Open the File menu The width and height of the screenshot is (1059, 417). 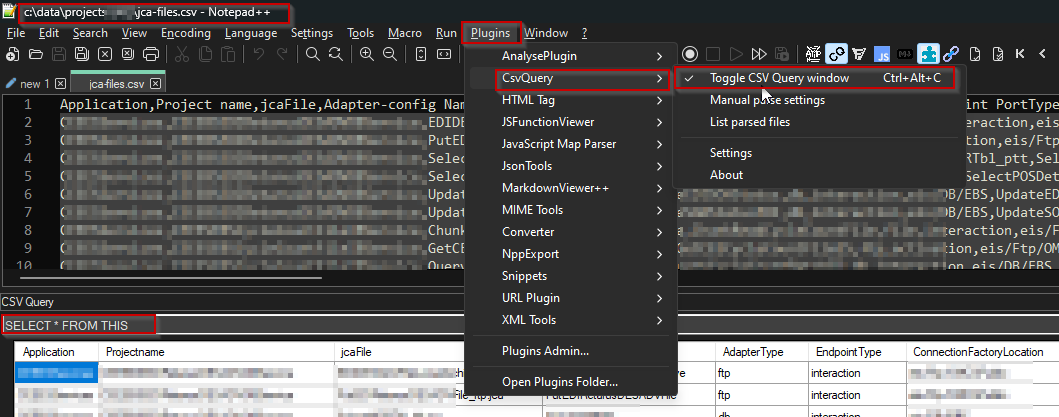[16, 33]
